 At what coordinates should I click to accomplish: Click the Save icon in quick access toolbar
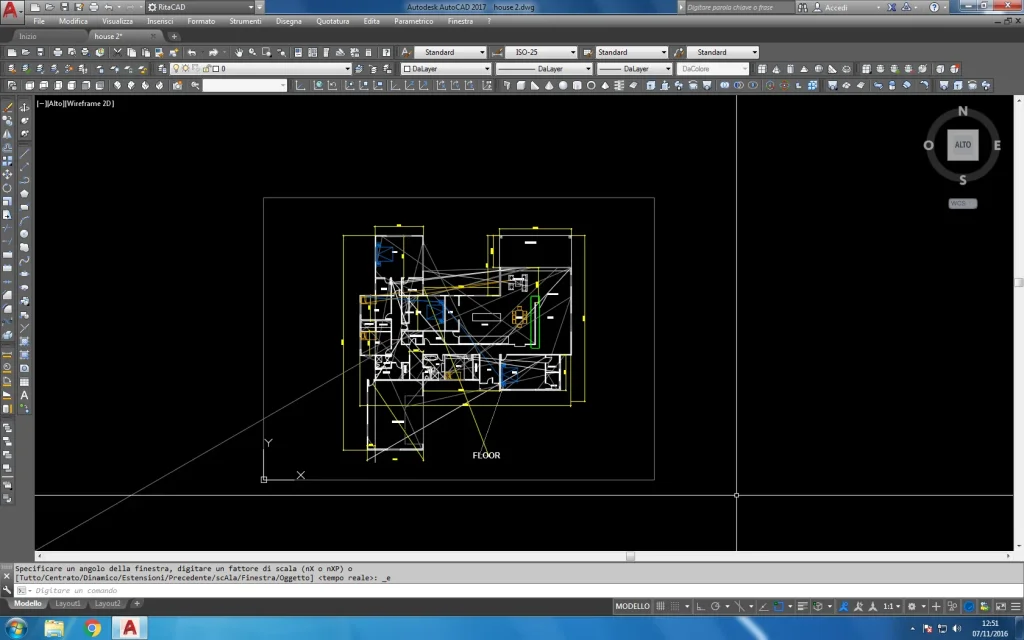pos(62,7)
